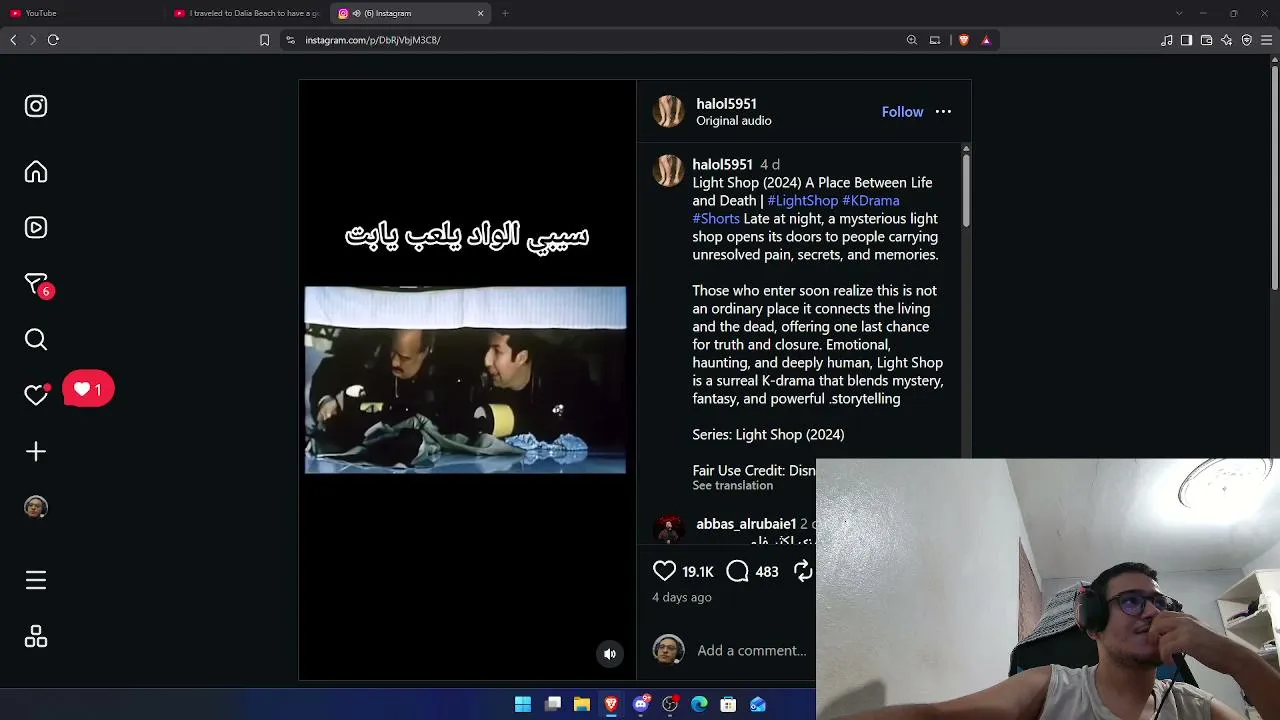Open Reels from the sidebar
This screenshot has width=1280, height=720.
[36, 228]
